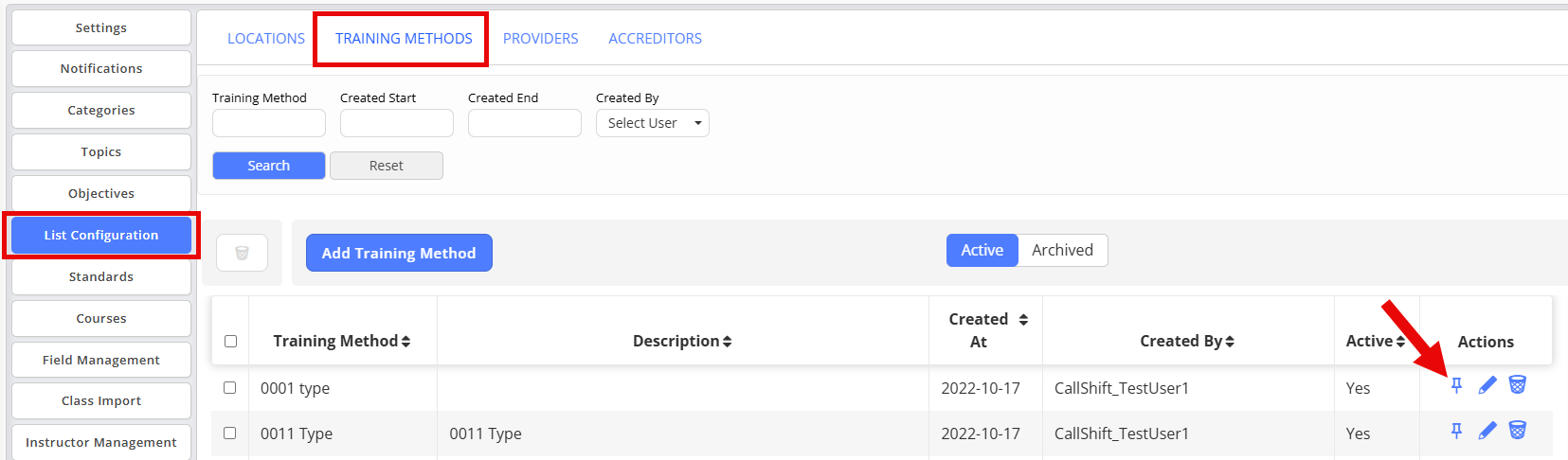The height and width of the screenshot is (460, 1568).
Task: Edit the 0011 Type row with pencil icon
Action: 1487,430
